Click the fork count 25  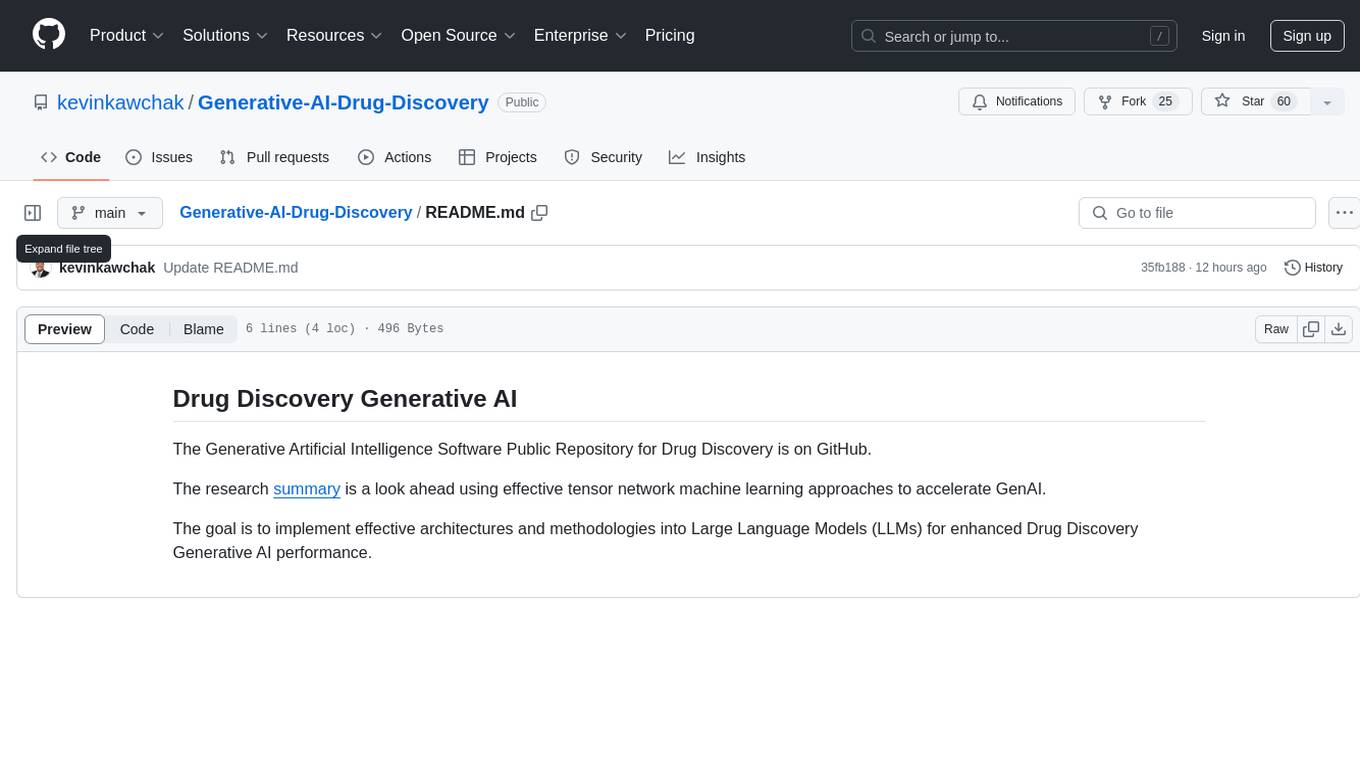pyautogui.click(x=1165, y=102)
